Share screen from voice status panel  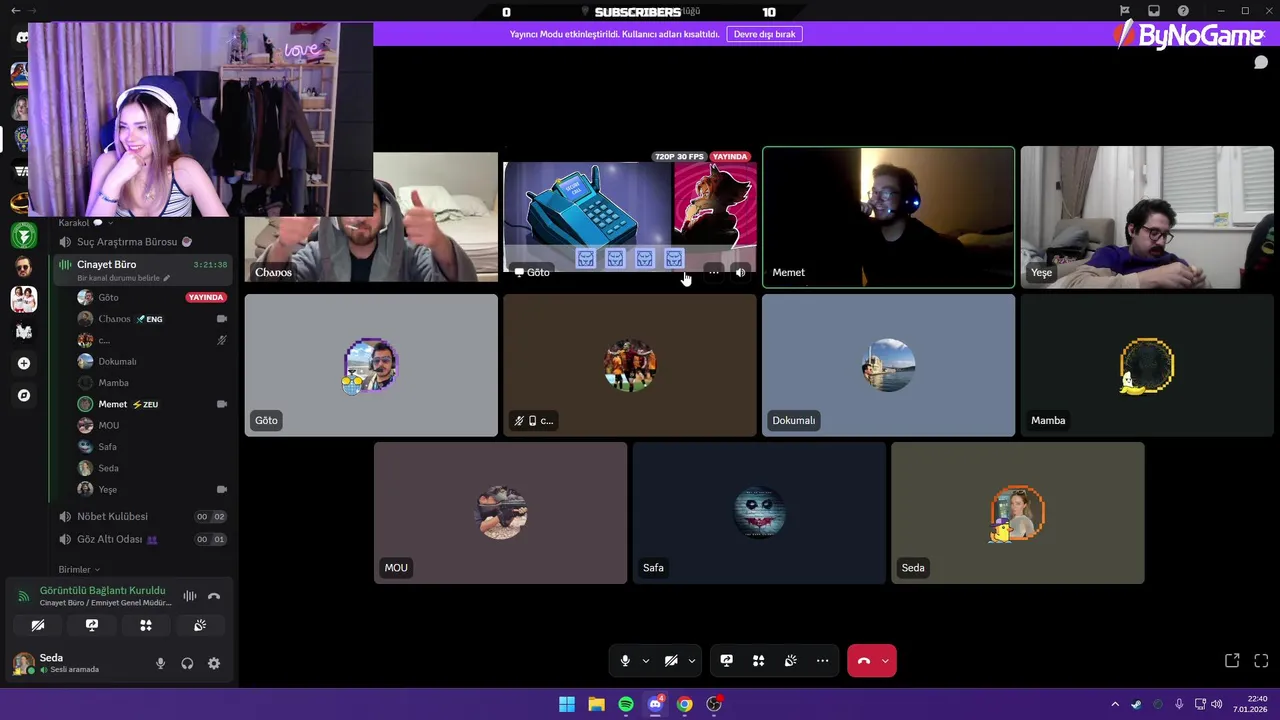click(x=92, y=625)
